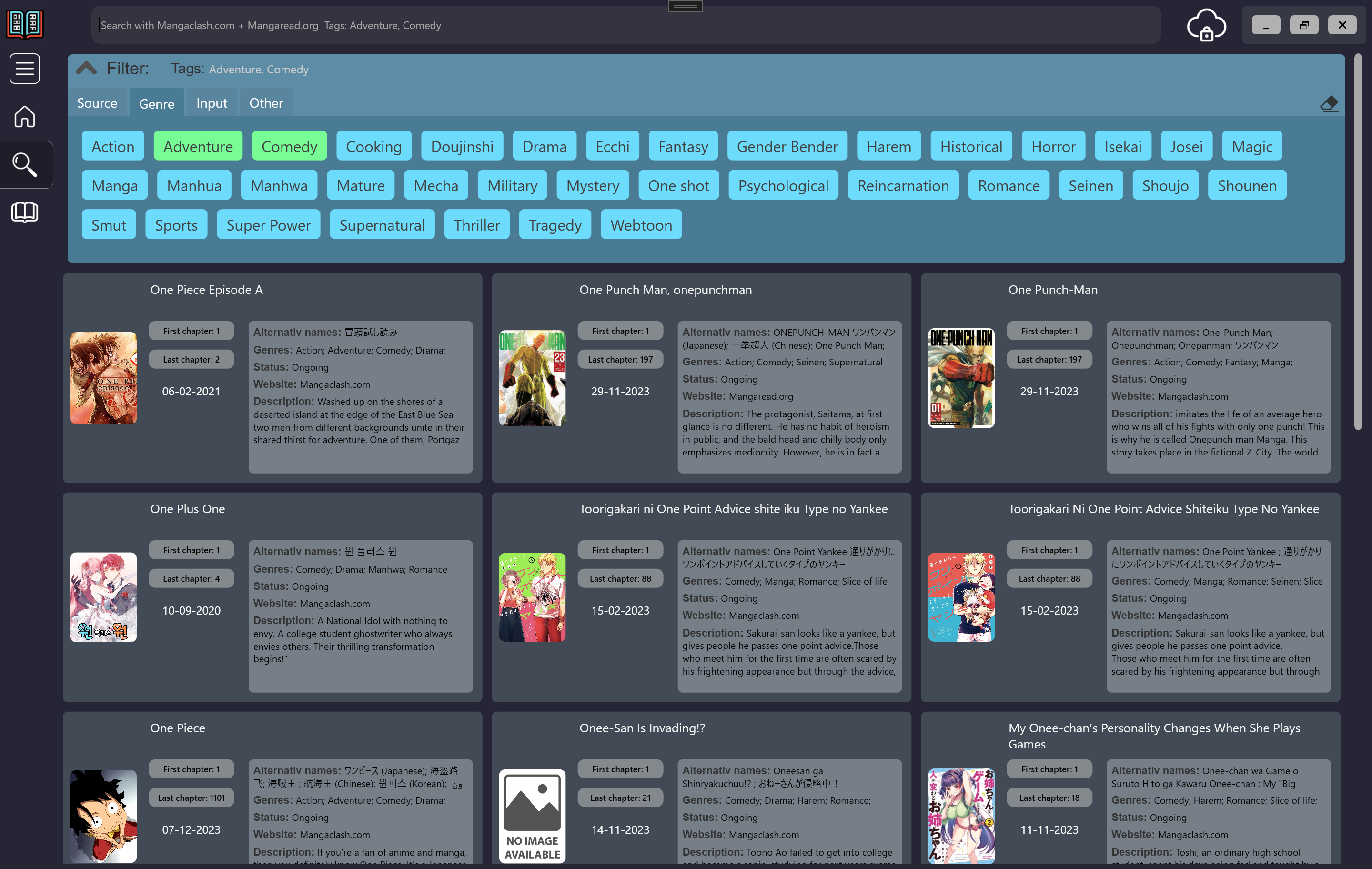Click the app logo icon in the top-left corner
Viewport: 1372px width, 869px height.
(x=24, y=24)
